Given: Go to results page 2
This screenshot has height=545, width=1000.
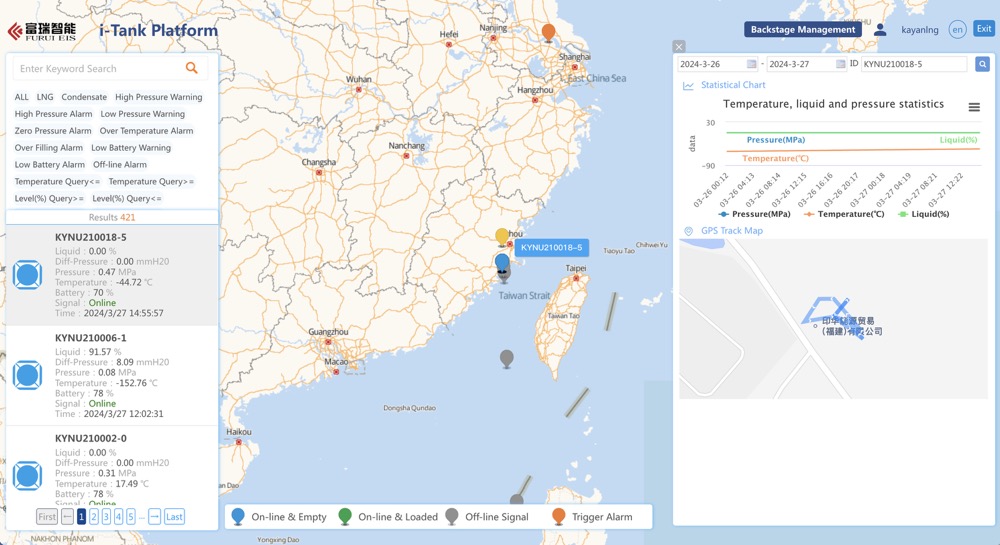Looking at the screenshot, I should [94, 517].
